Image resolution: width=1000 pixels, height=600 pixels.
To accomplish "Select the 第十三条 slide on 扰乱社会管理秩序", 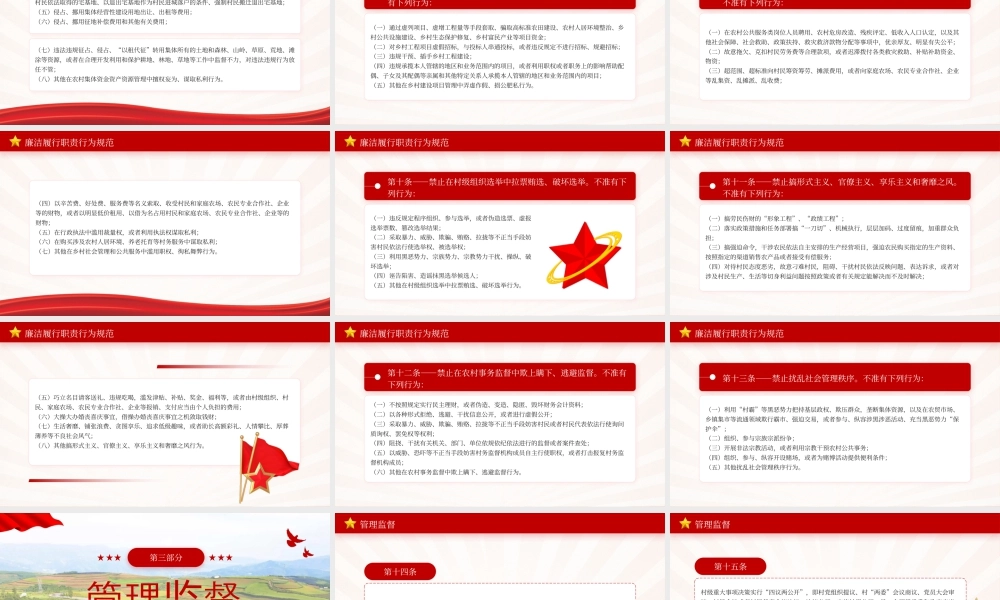I will click(x=835, y=414).
